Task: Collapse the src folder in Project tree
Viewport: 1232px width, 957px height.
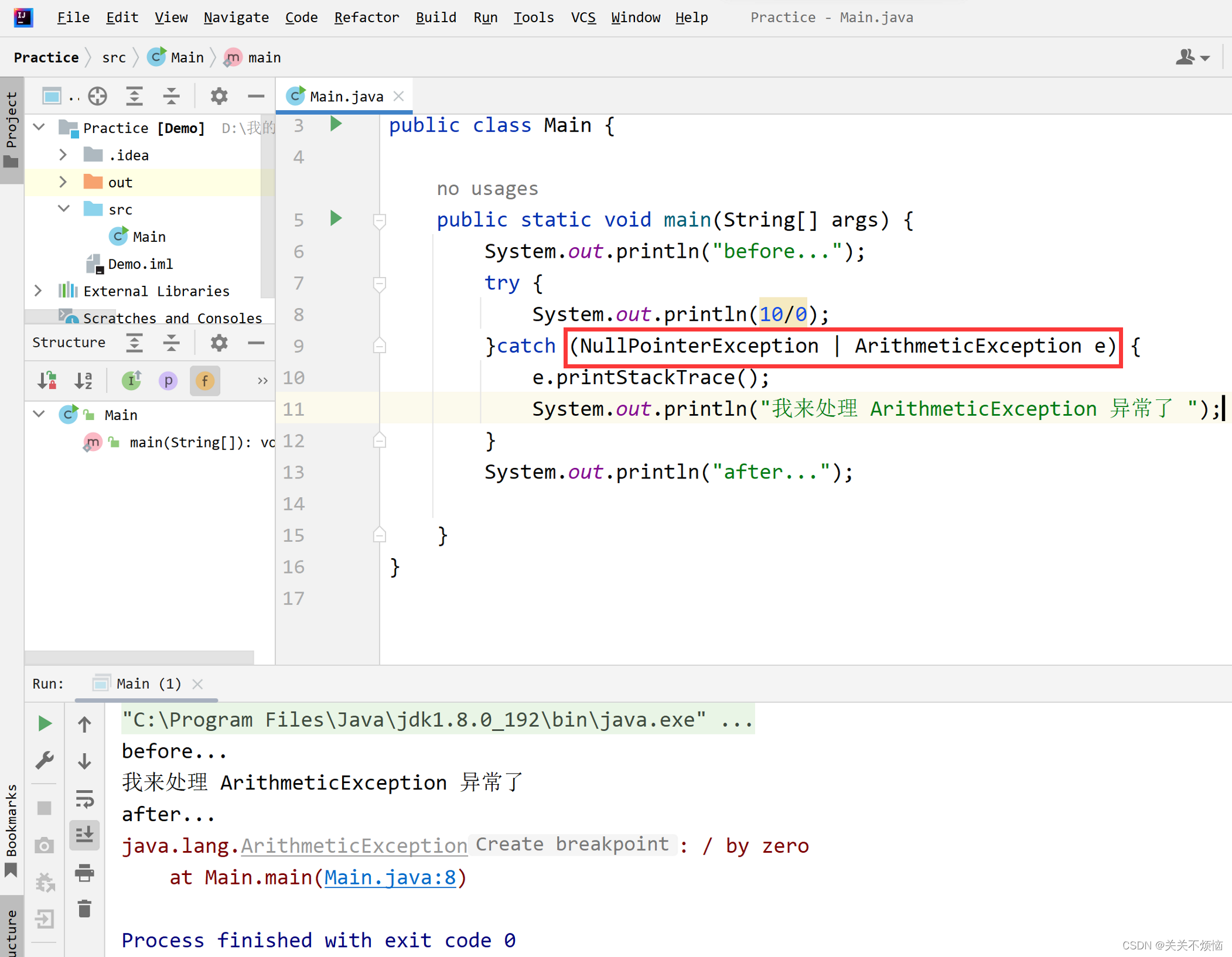Action: [63, 209]
